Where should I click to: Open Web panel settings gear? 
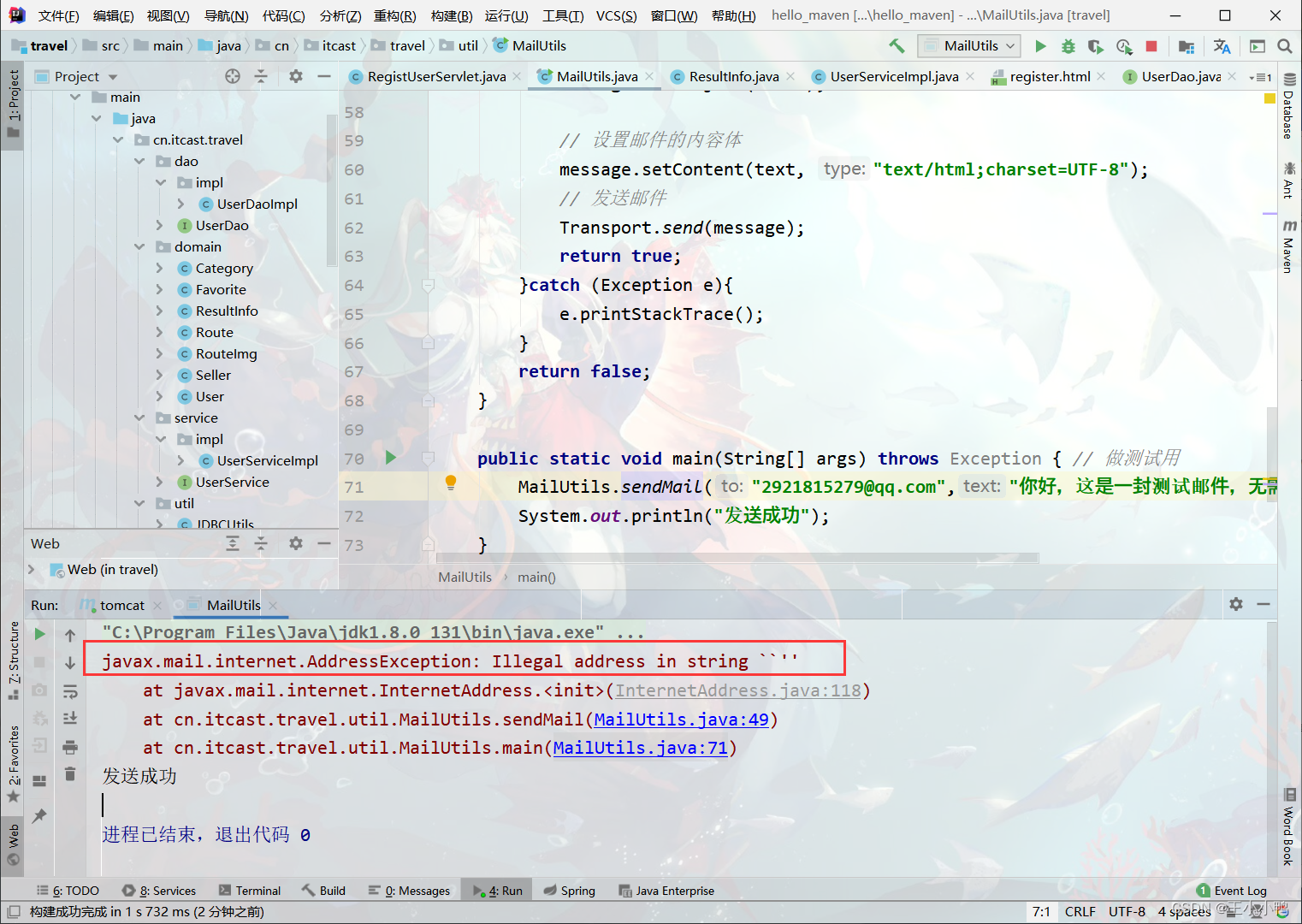296,543
